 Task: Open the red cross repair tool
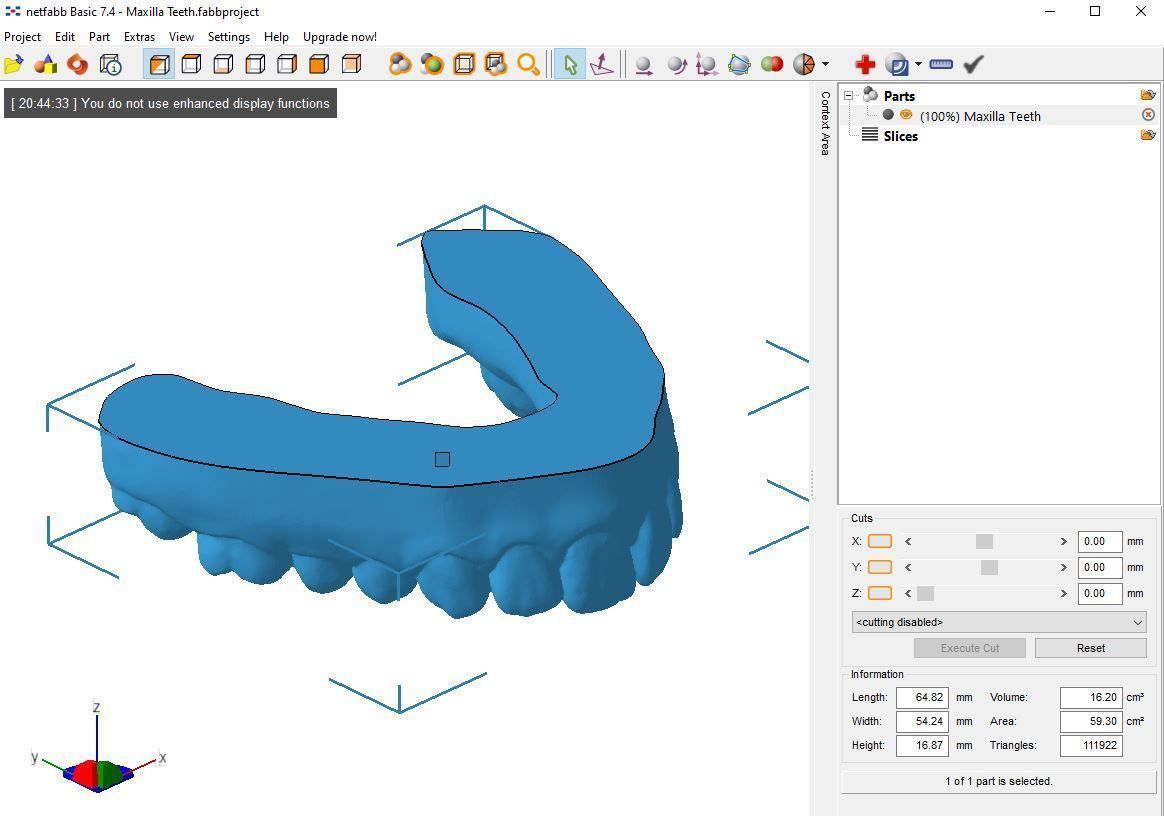tap(865, 65)
